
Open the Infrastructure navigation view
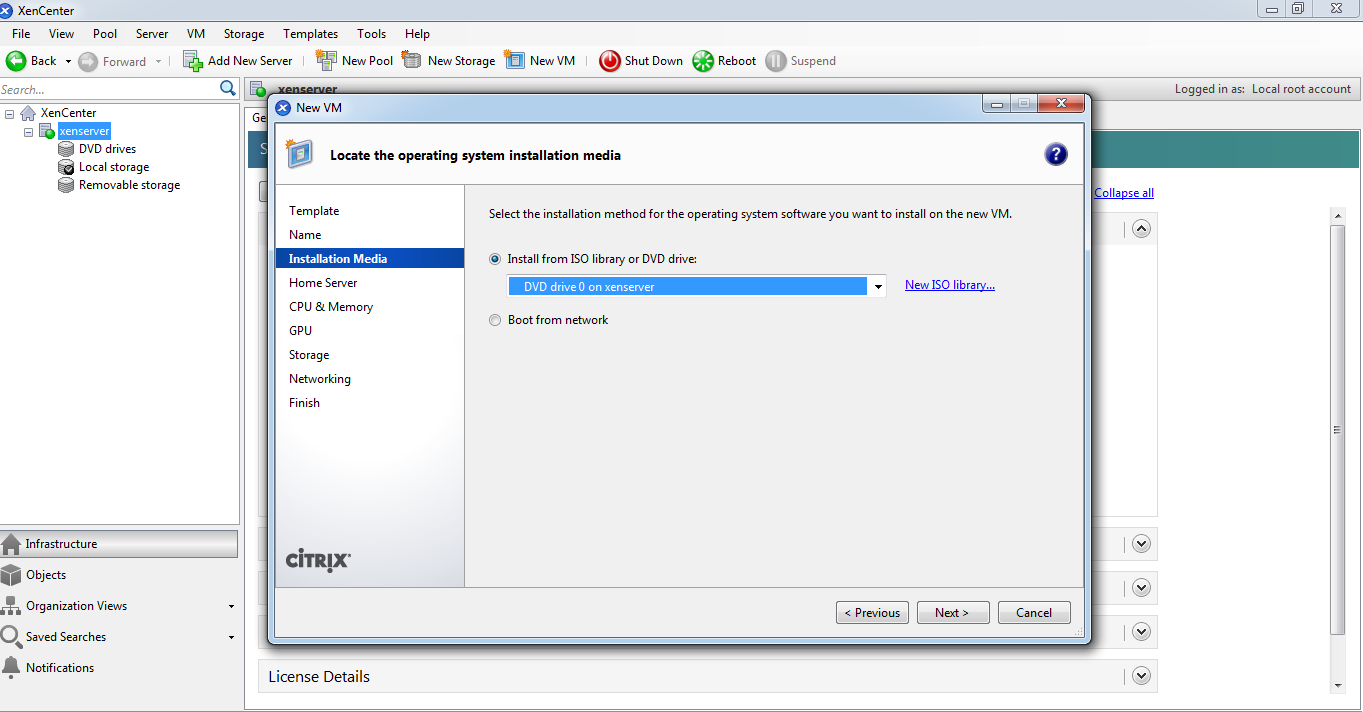[x=119, y=544]
